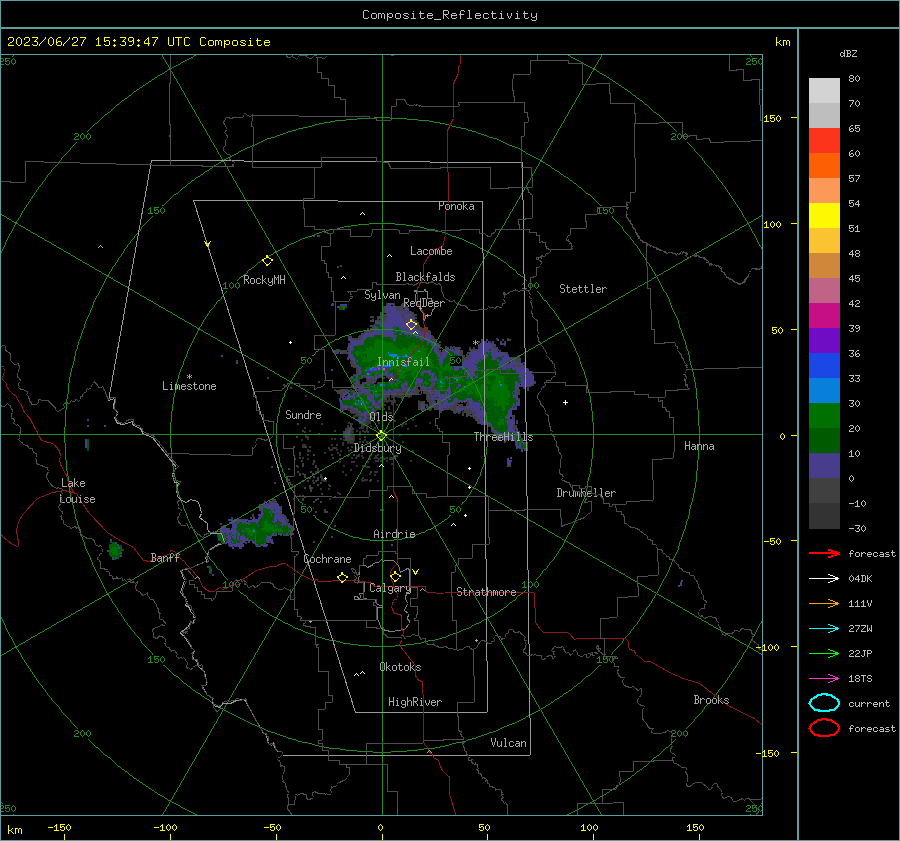Click the RockyMH label
The image size is (900, 841).
(x=264, y=280)
